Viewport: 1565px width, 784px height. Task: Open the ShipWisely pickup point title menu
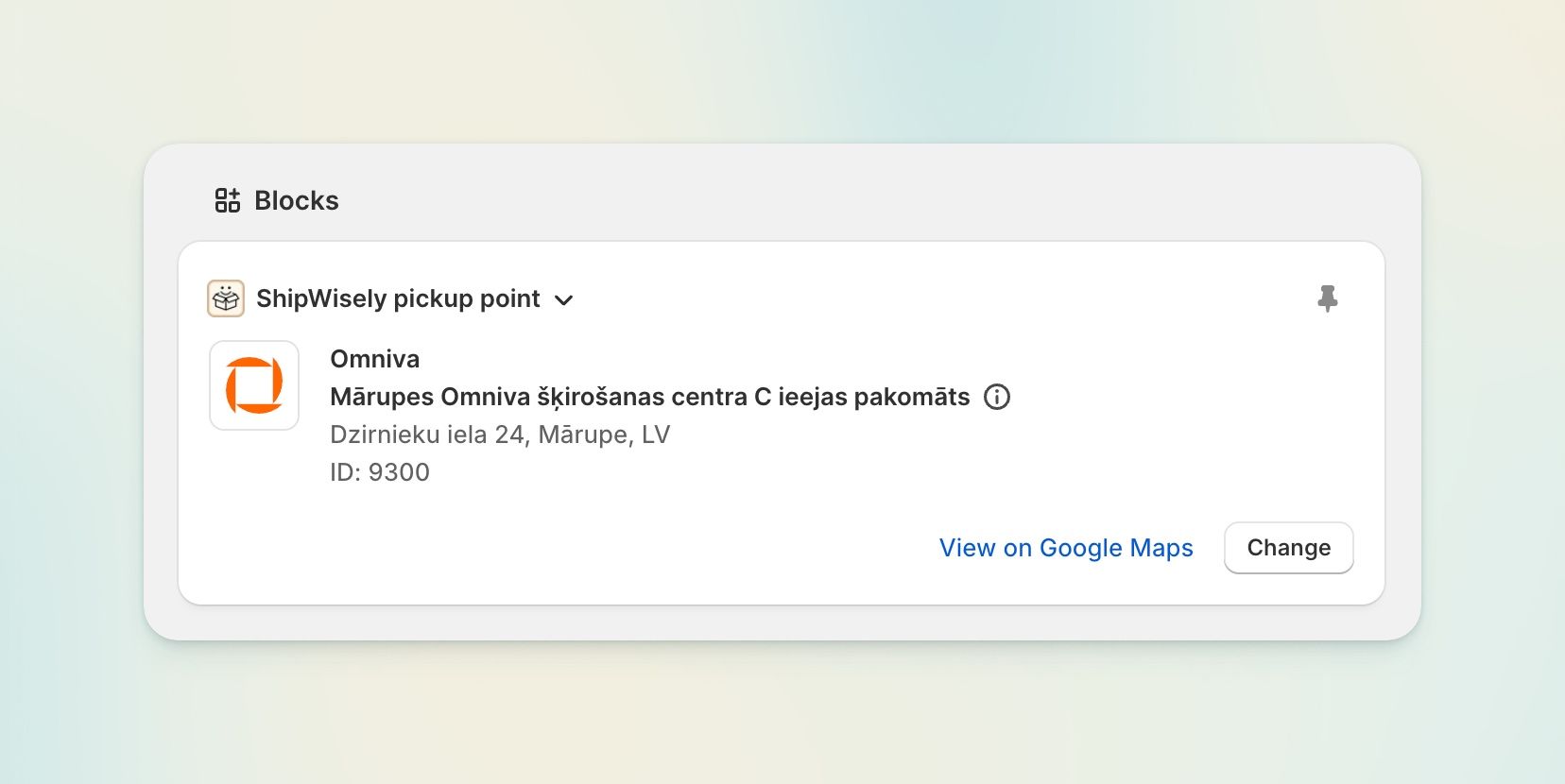click(x=398, y=298)
